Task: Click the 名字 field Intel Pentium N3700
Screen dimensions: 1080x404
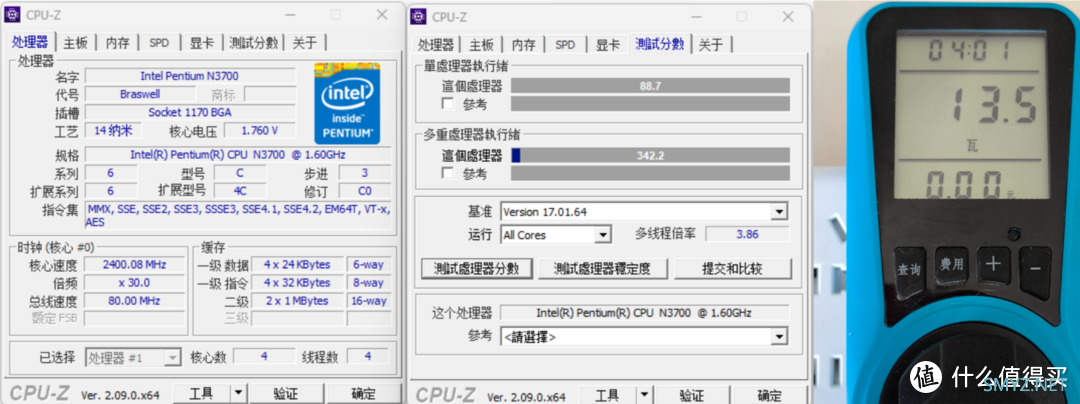Action: [x=189, y=76]
